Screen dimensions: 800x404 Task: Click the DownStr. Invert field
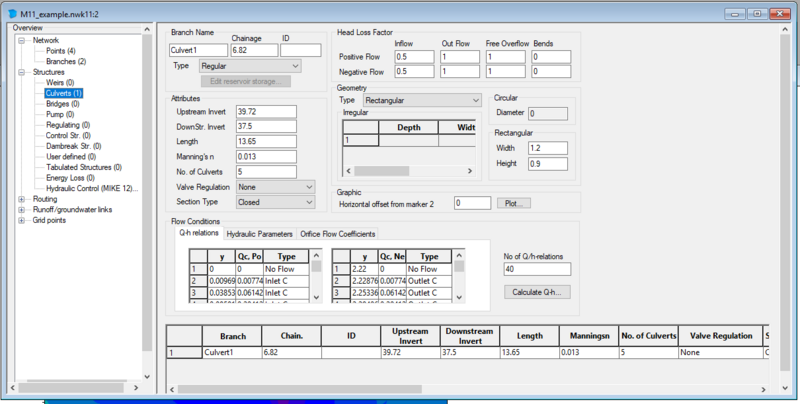266,127
